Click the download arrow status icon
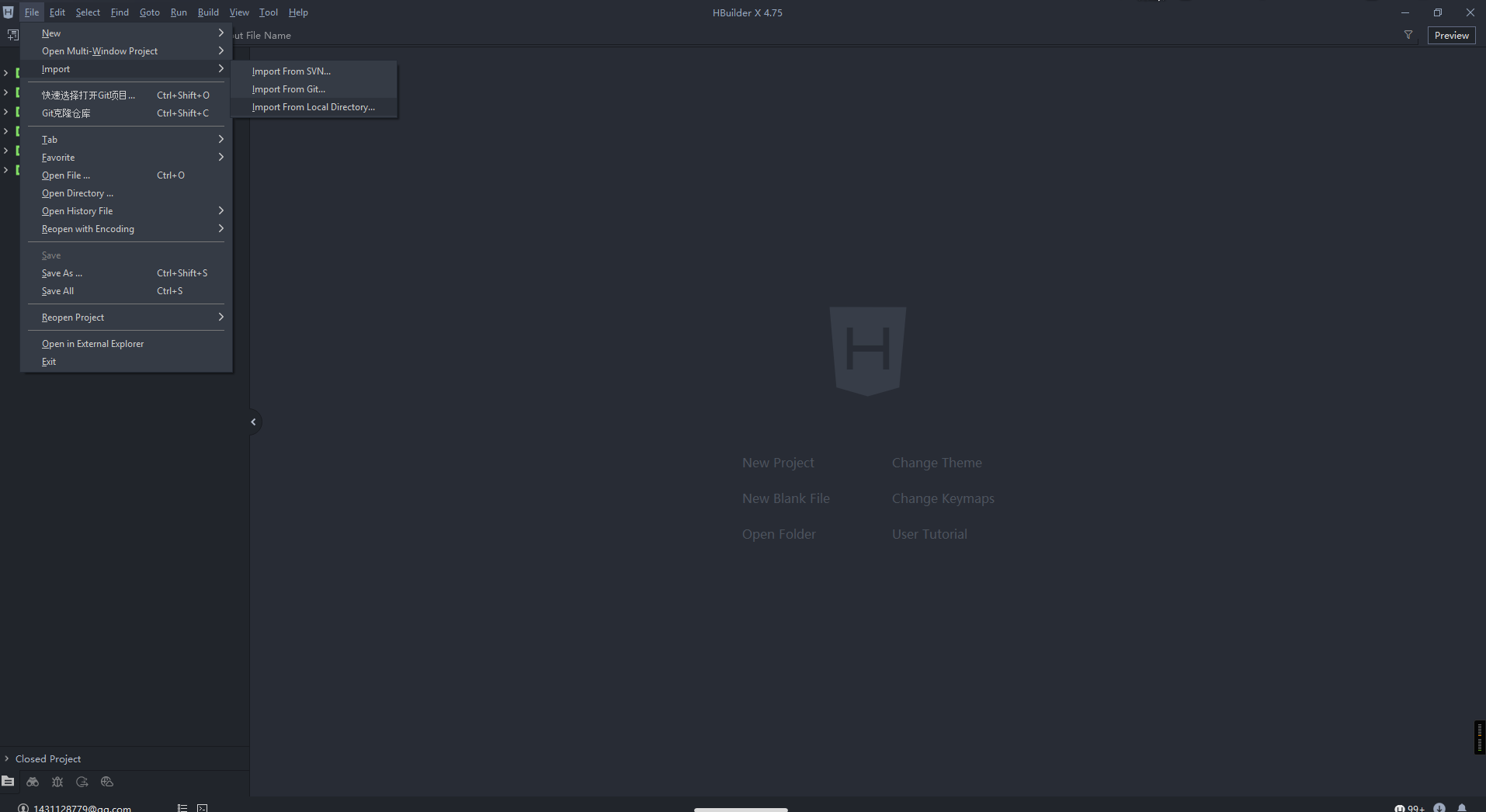The height and width of the screenshot is (812, 1486). pos(1439,808)
